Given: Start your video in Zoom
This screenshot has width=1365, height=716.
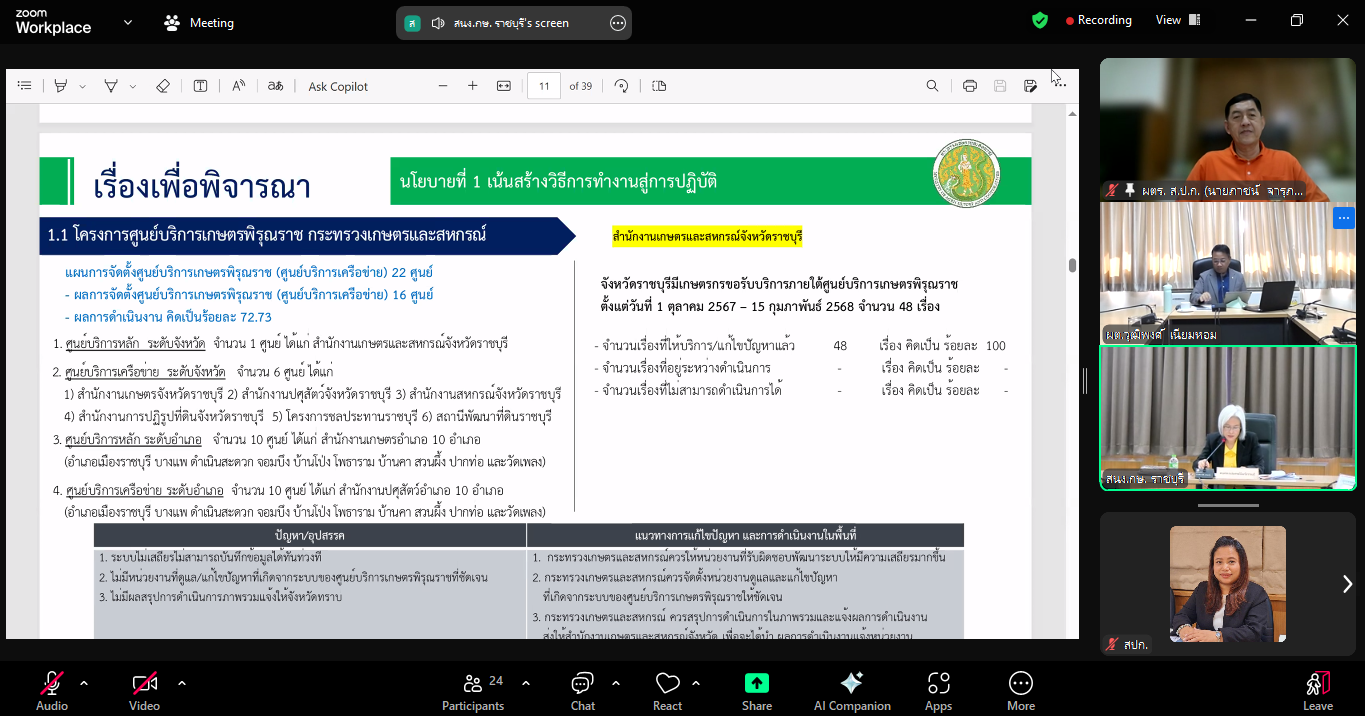Looking at the screenshot, I should [x=144, y=690].
